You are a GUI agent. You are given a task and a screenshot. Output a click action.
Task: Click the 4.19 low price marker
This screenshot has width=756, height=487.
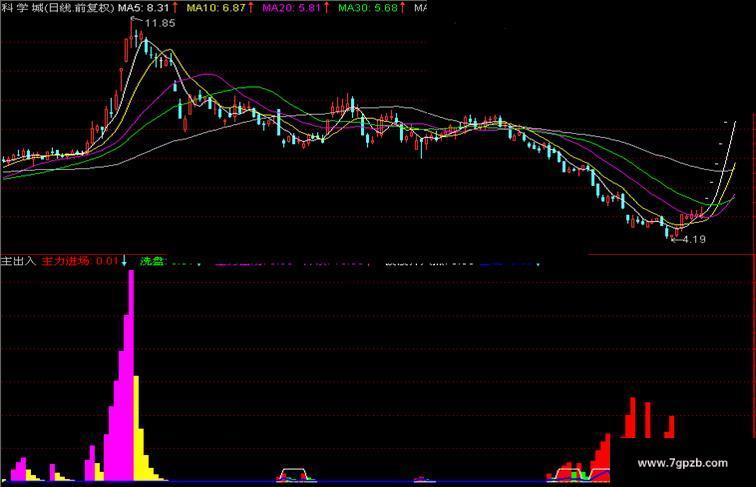point(694,239)
